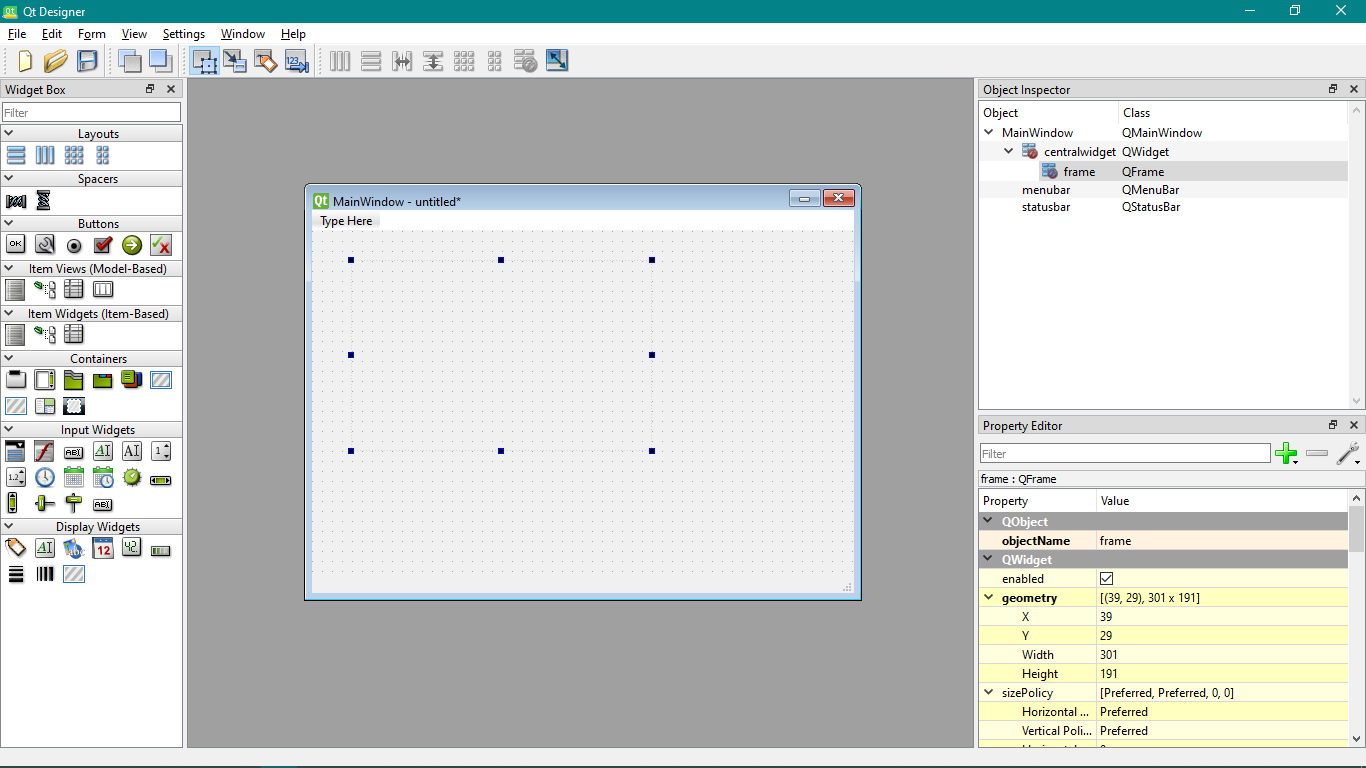1366x768 pixels.
Task: Click the Width value 301
Action: click(1222, 655)
